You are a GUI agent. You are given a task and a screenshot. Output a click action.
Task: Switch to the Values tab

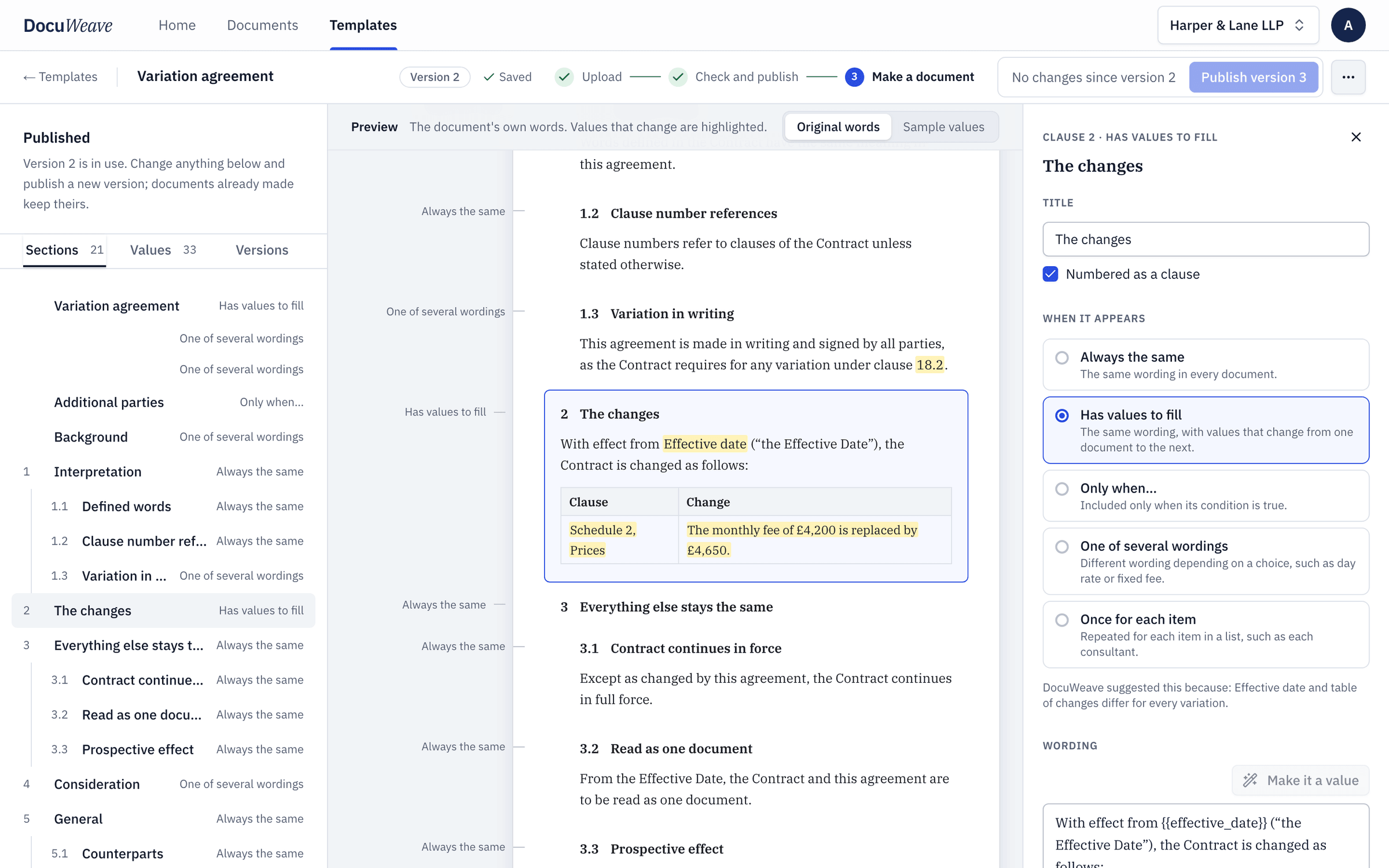click(163, 250)
